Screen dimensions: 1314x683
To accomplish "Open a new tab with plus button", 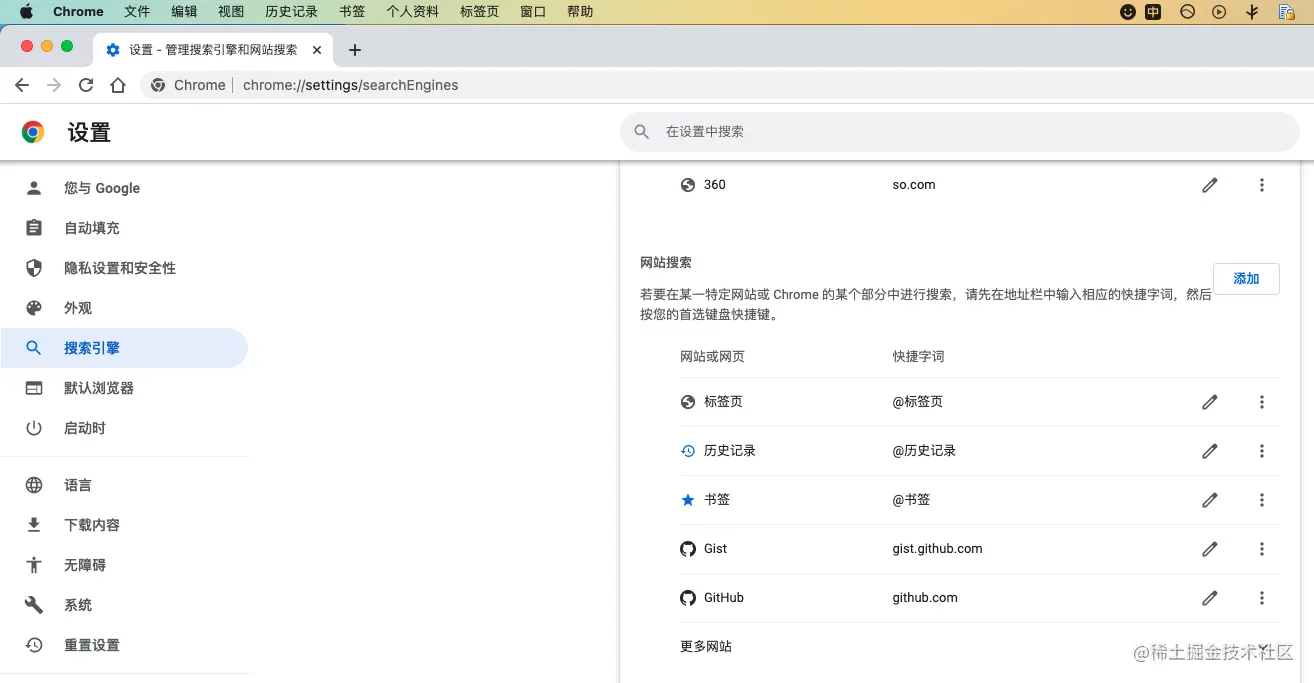I will click(354, 50).
